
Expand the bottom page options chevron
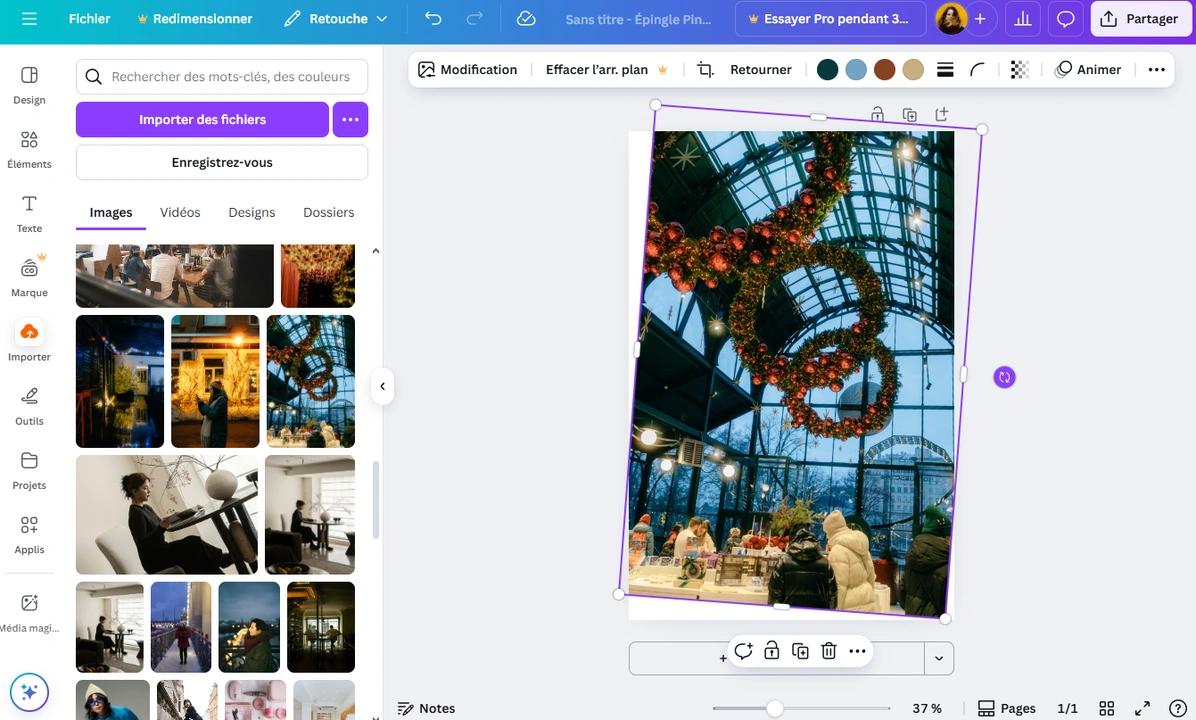(x=939, y=658)
